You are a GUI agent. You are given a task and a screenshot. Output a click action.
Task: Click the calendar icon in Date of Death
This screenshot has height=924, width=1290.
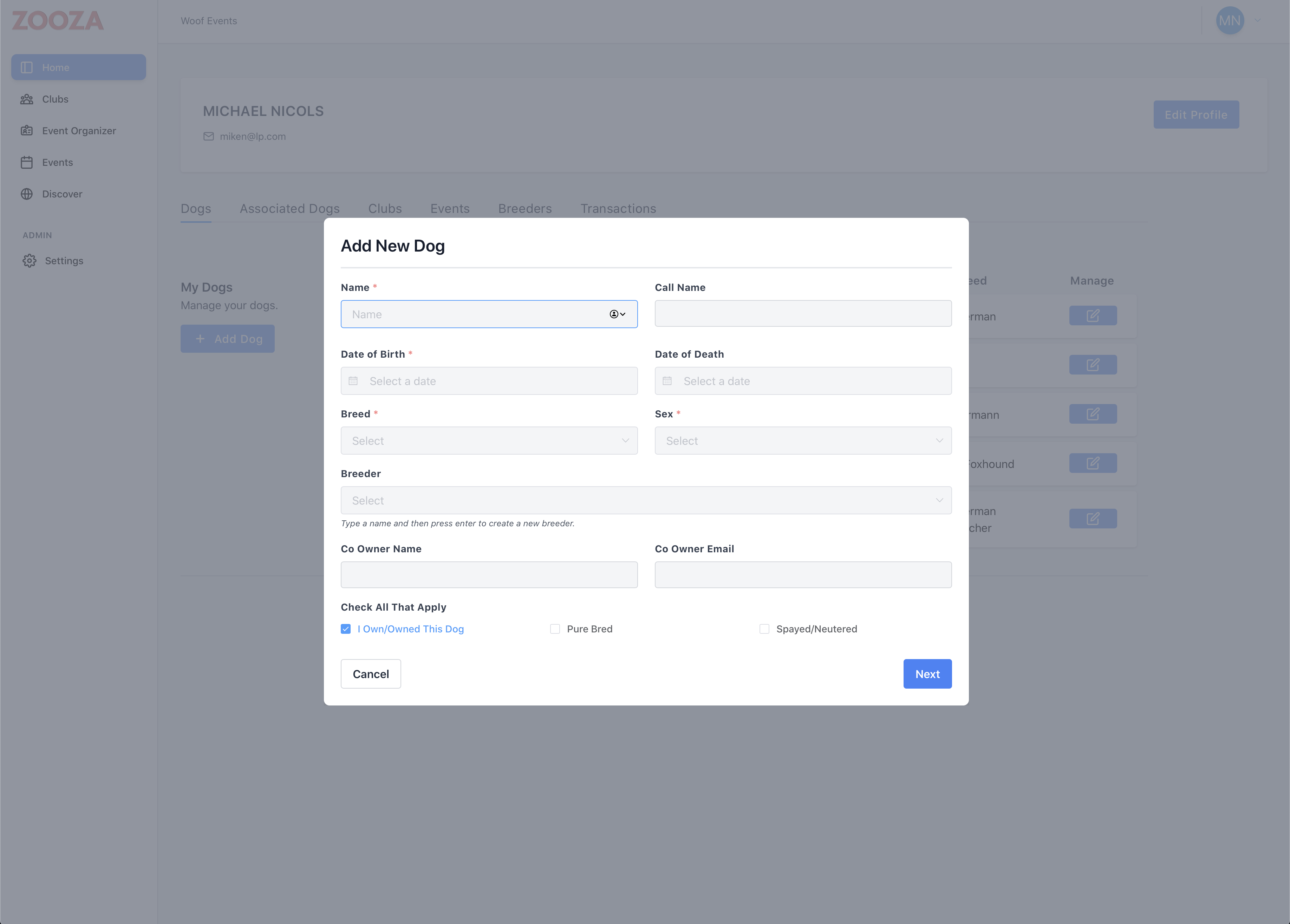tap(667, 381)
